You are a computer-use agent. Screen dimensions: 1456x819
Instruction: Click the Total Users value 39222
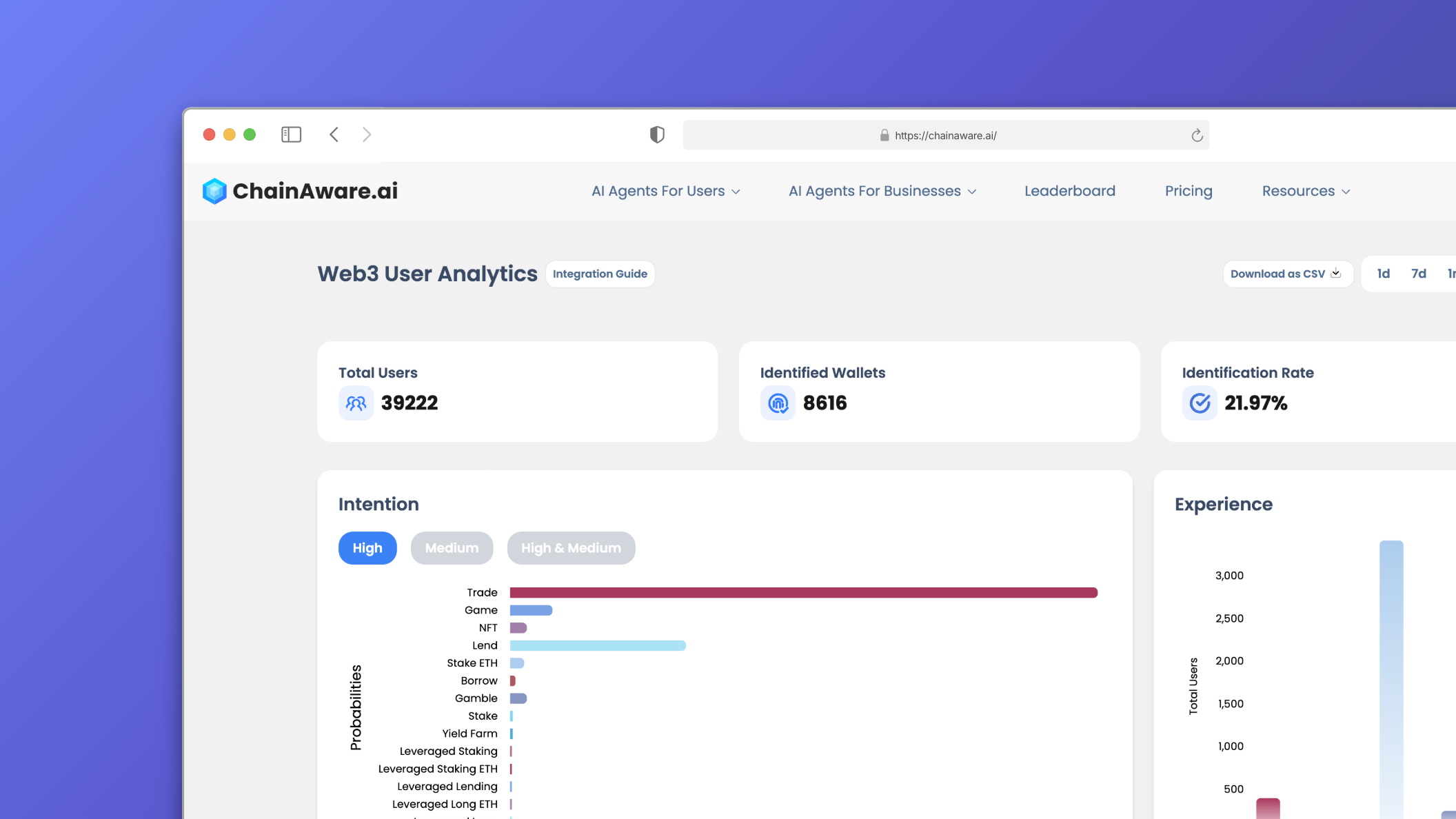tap(410, 403)
